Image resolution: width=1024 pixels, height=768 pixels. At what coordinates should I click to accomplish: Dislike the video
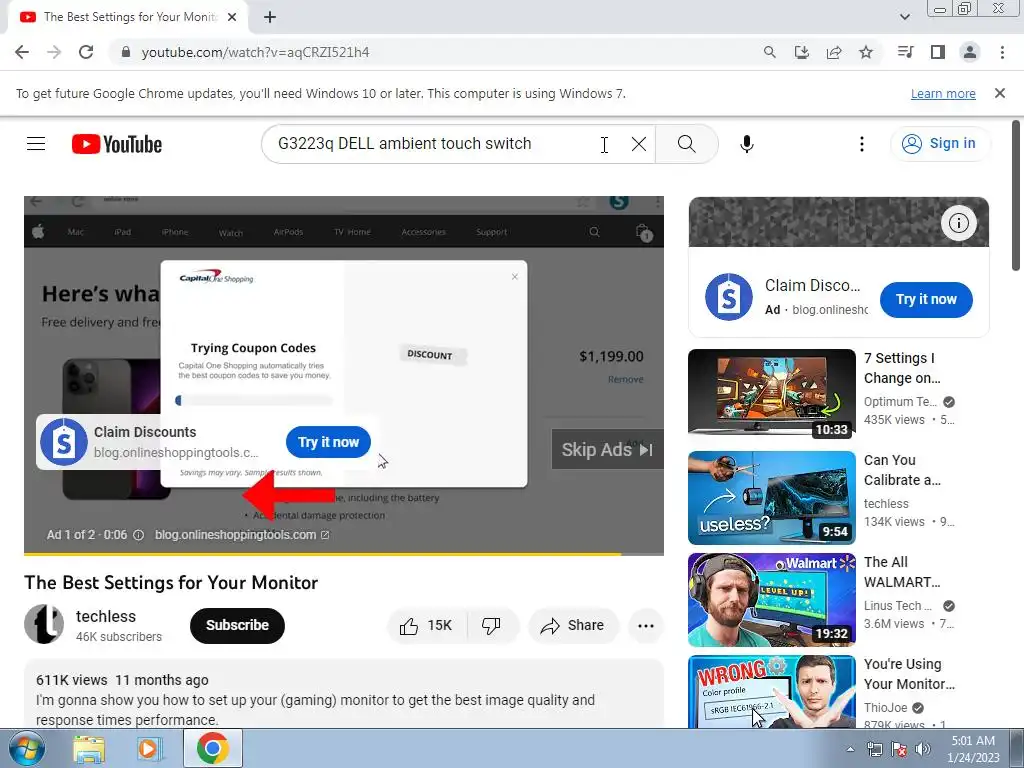tap(492, 626)
